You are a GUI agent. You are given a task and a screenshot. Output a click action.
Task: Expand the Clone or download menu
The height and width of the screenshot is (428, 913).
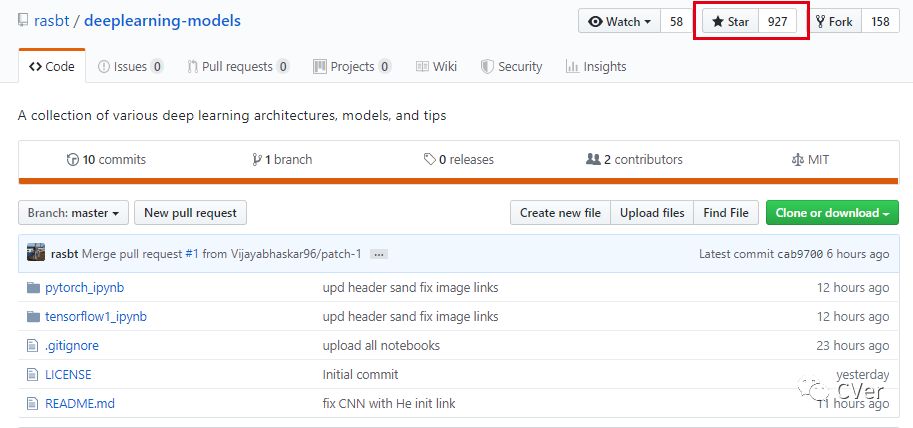tap(832, 213)
